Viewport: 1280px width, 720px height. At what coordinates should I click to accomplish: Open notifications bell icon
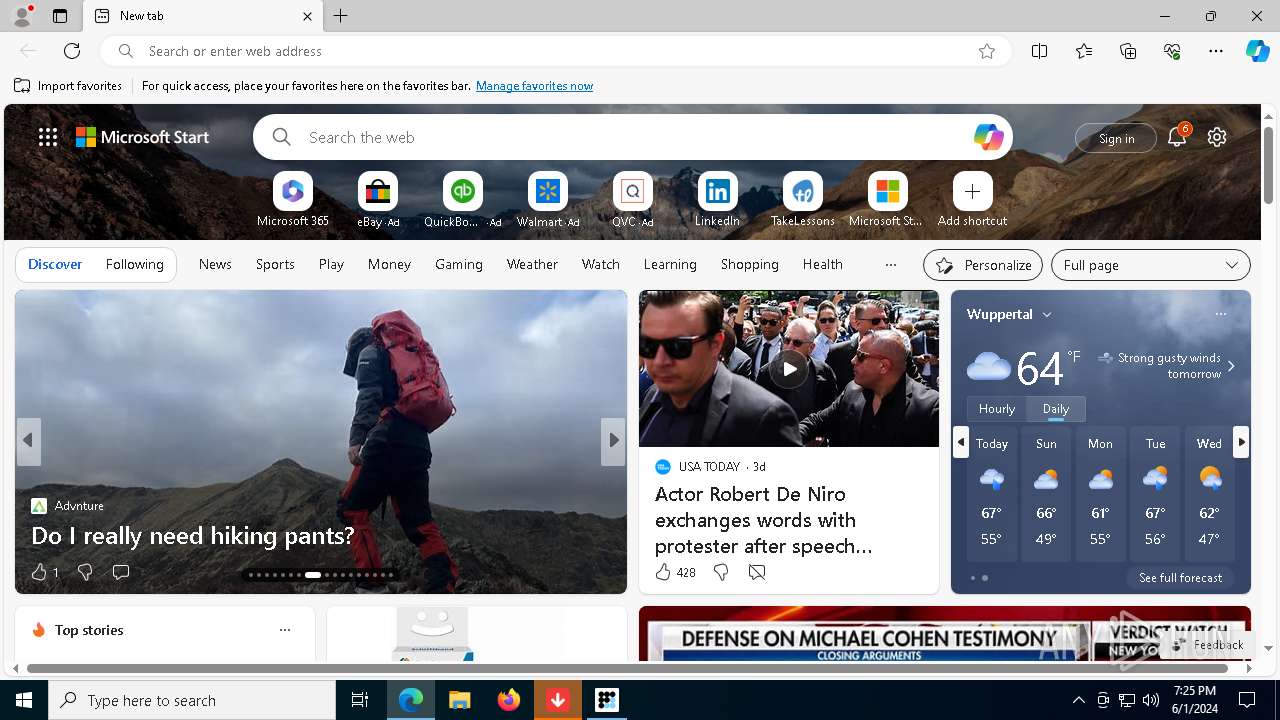click(1177, 137)
